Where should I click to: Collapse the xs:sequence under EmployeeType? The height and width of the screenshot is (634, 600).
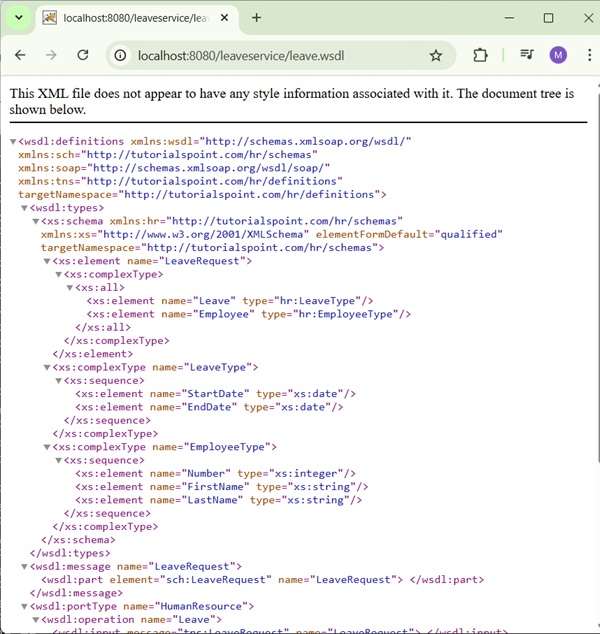click(x=58, y=461)
